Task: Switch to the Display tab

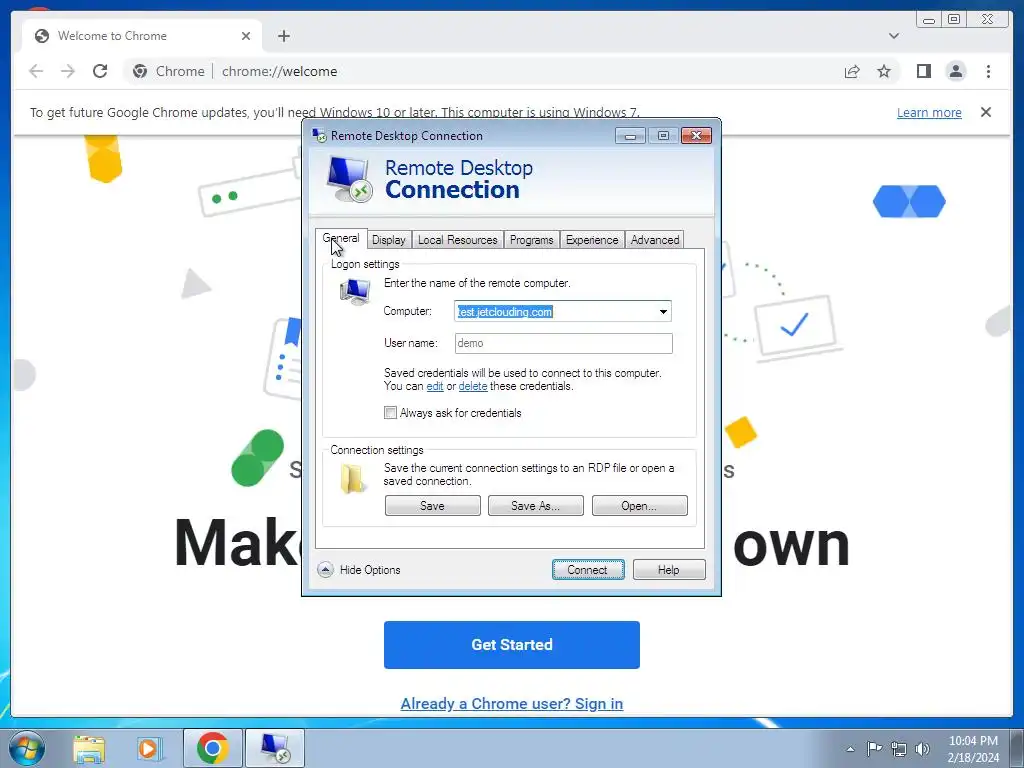Action: (389, 240)
